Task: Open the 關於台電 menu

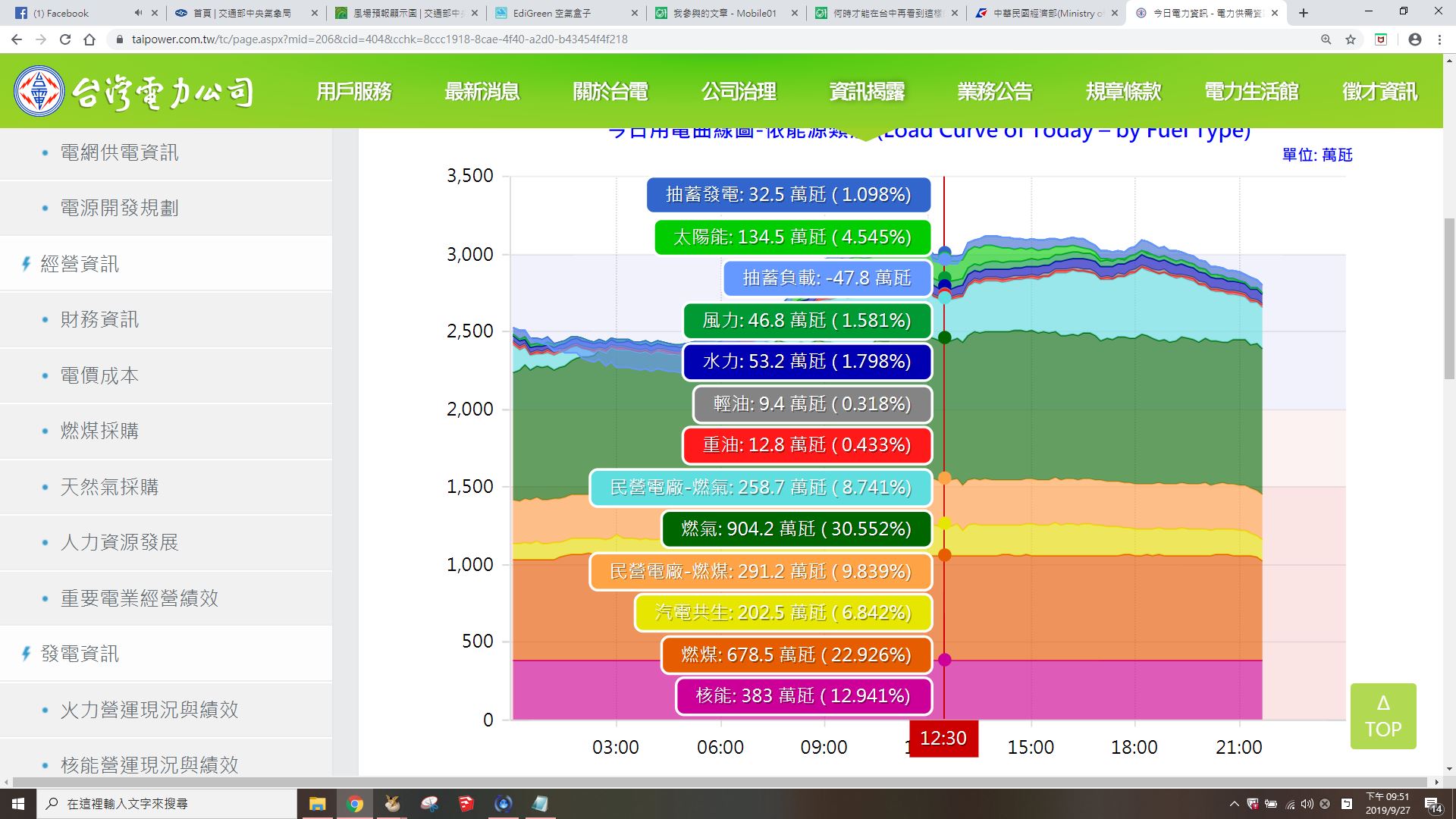Action: tap(610, 92)
